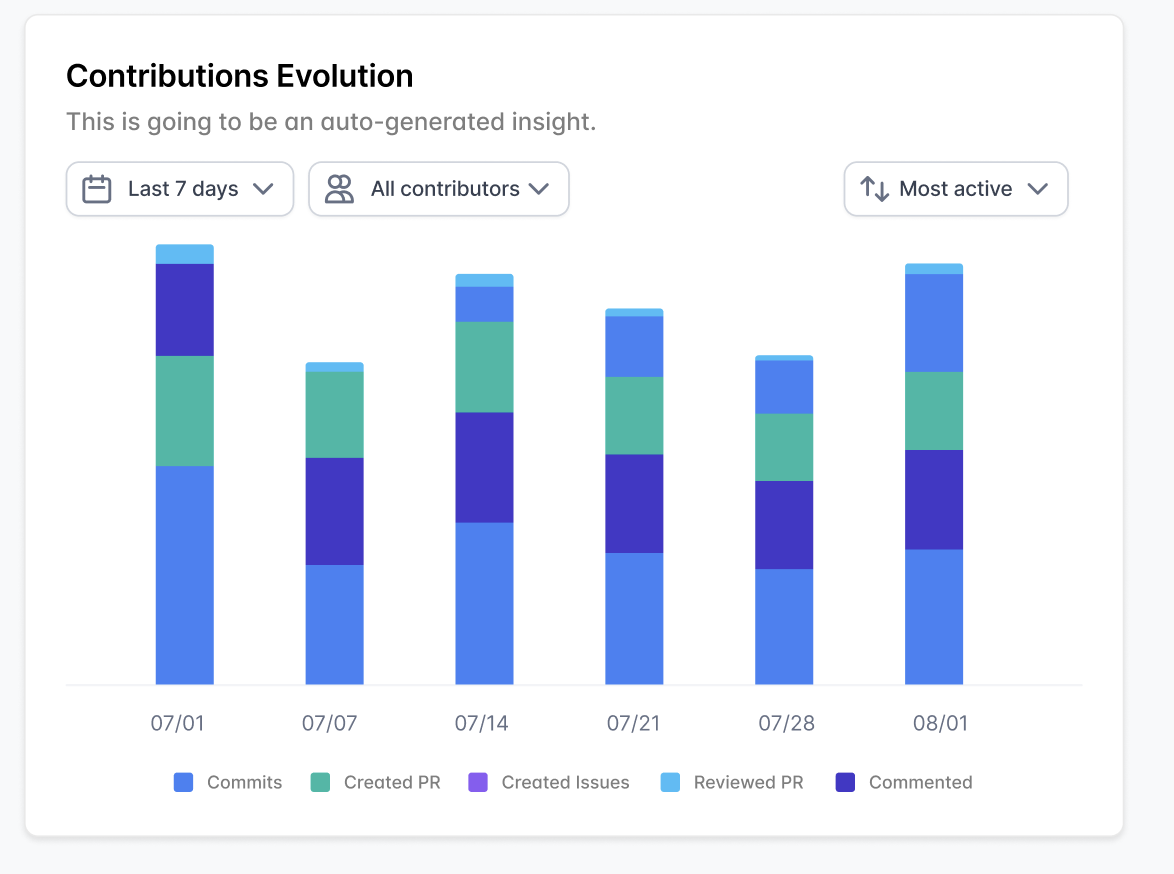Click the 08/01 axis label
The width and height of the screenshot is (1174, 874).
pos(940,723)
